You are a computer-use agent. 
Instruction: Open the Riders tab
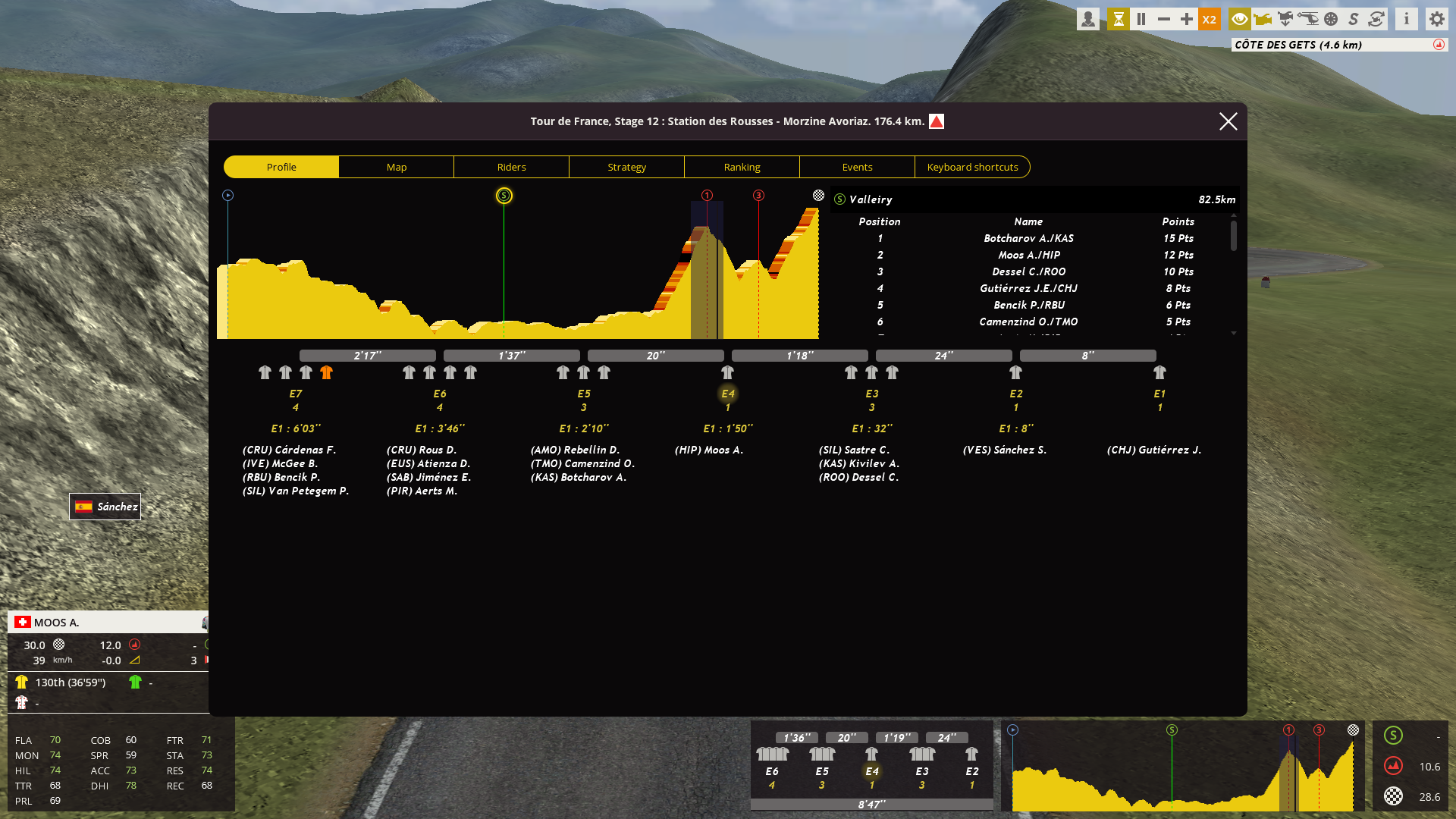(512, 167)
